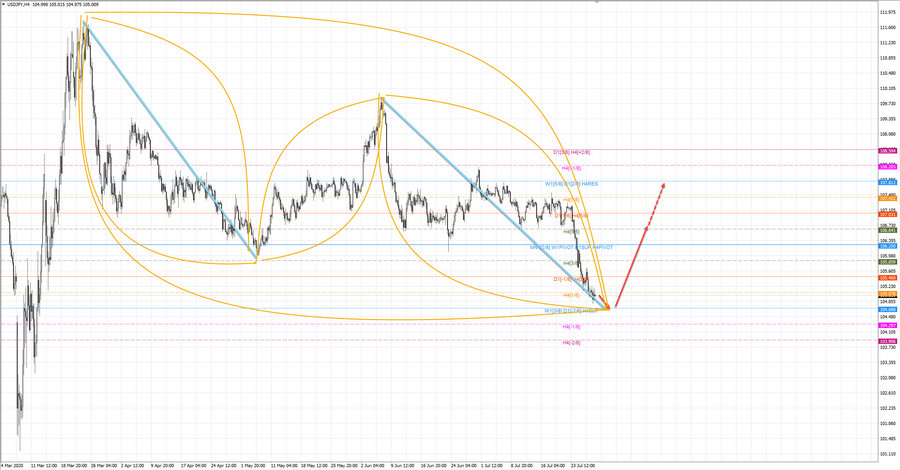Click the 101.860 price scale label
Viewport: 900px width, 470px height.
pyautogui.click(x=888, y=424)
